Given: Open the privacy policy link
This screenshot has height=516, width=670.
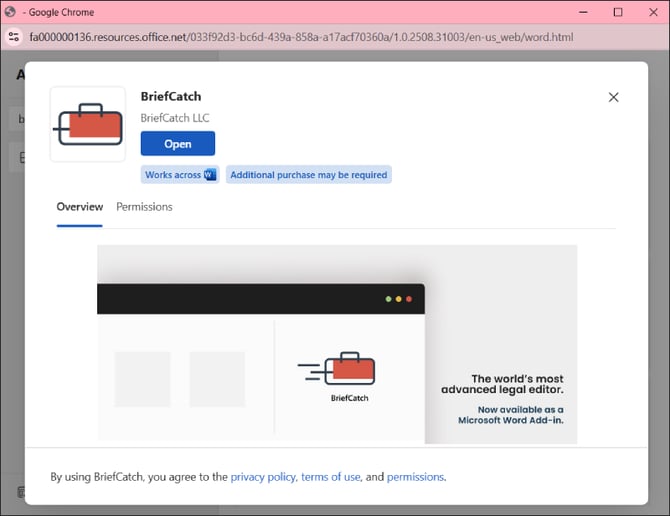Looking at the screenshot, I should tap(263, 477).
